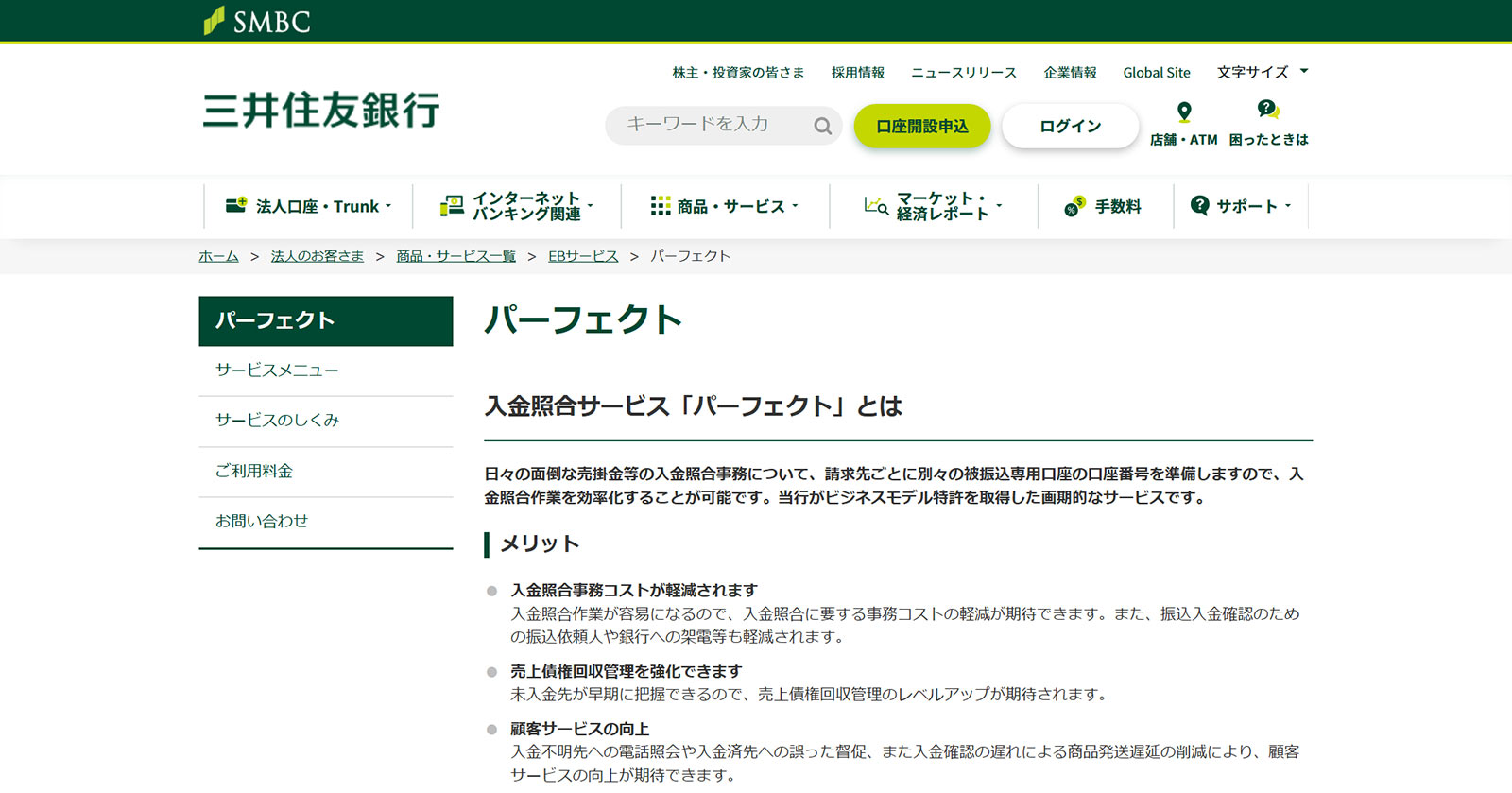1512x793 pixels.
Task: Click the ログイン button
Action: (1070, 126)
